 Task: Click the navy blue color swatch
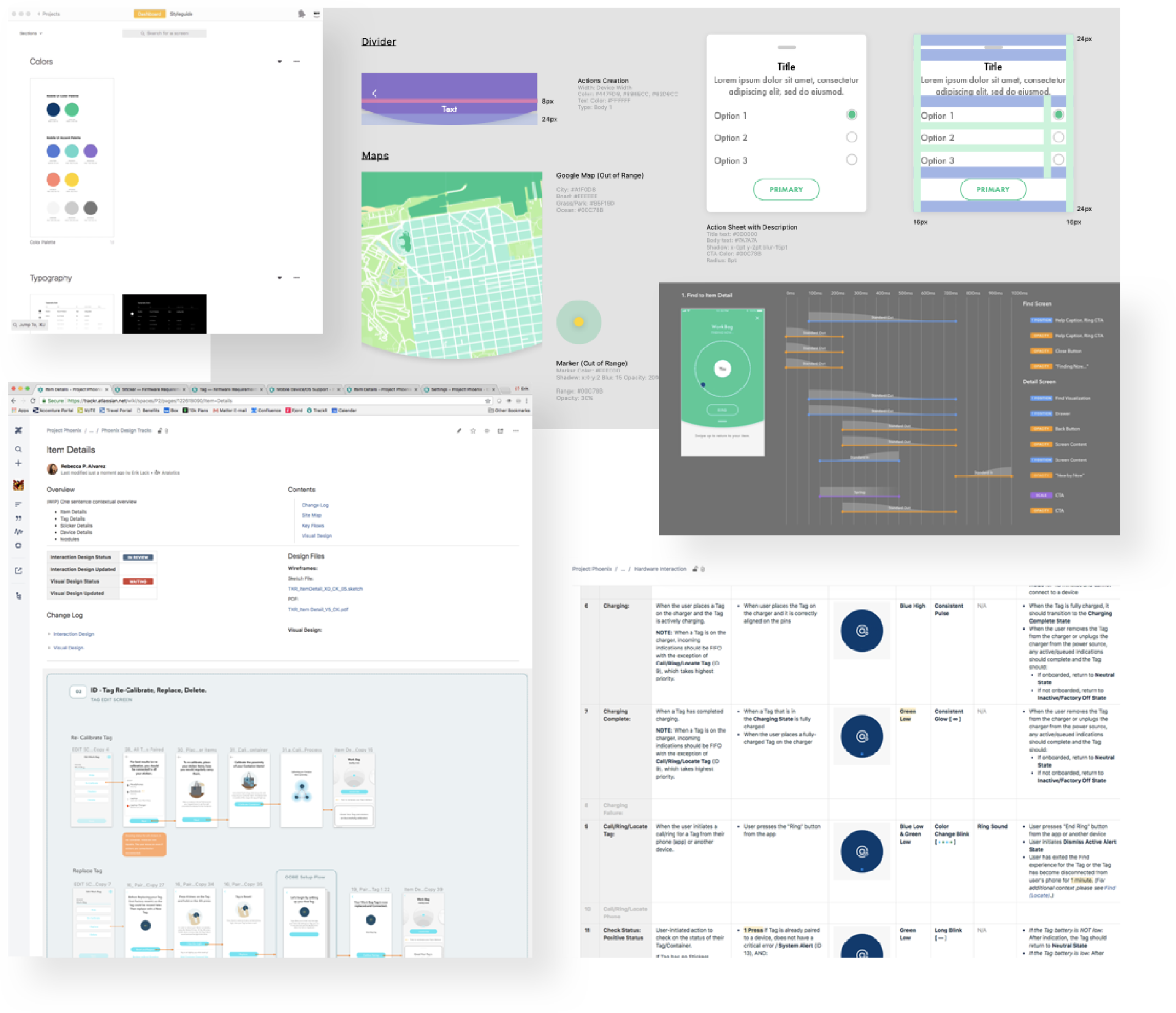(x=53, y=110)
